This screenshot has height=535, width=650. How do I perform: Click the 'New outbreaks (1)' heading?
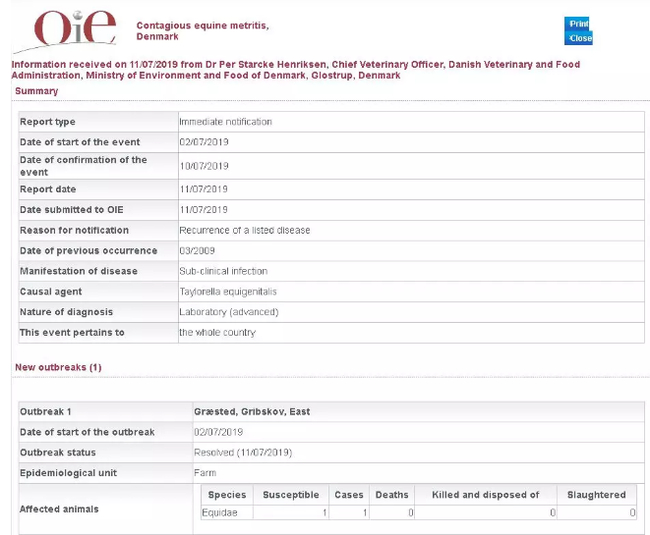(x=58, y=368)
